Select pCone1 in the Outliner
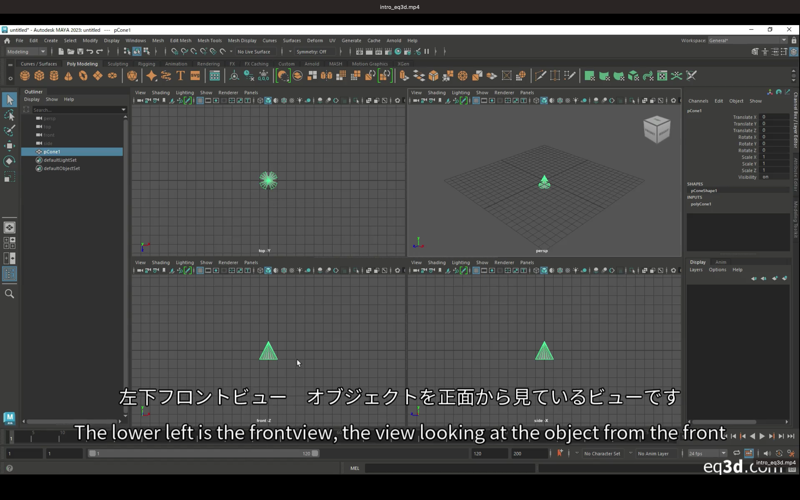The image size is (800, 500). [52, 152]
